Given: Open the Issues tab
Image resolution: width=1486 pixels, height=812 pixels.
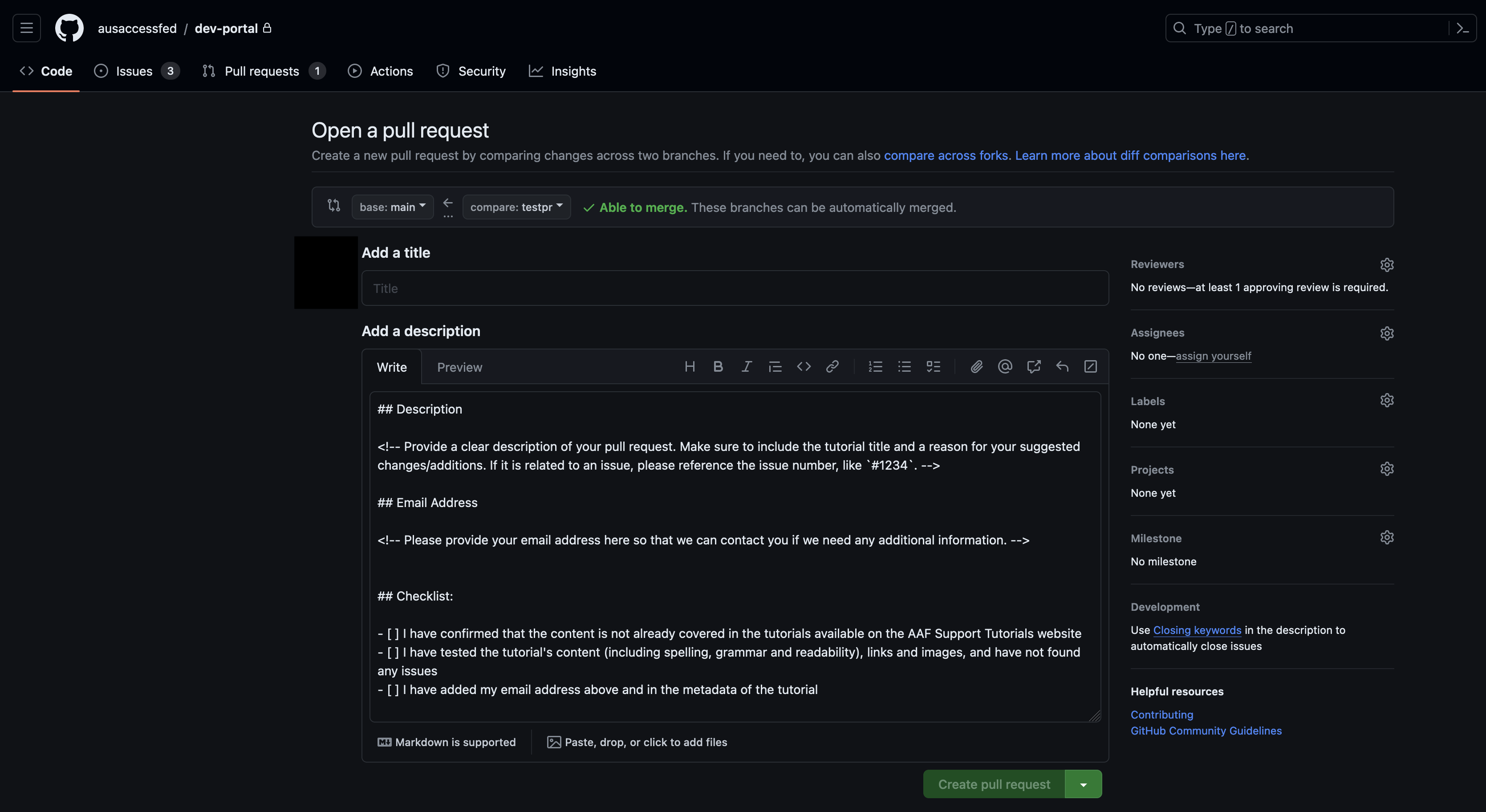Looking at the screenshot, I should 137,71.
